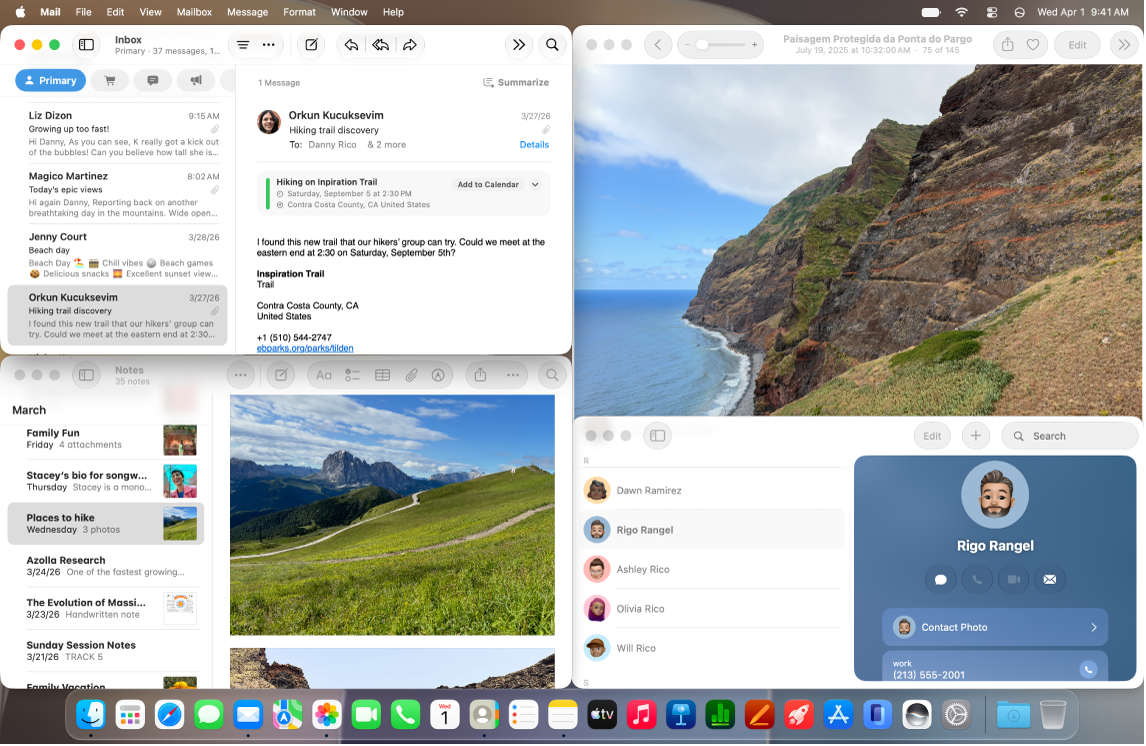Open Maps from the Dock
This screenshot has width=1146, height=746.
pos(287,715)
